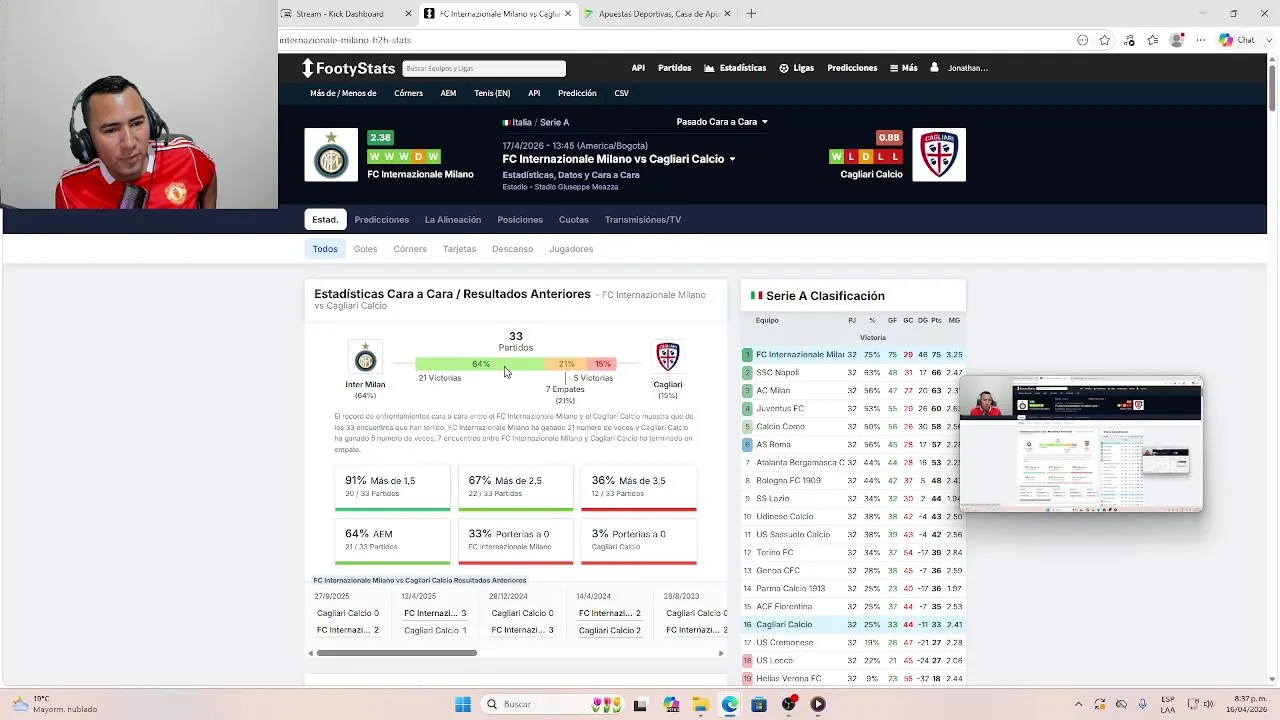1280x720 pixels.
Task: Click the Cagliari crest in header
Action: tap(939, 155)
